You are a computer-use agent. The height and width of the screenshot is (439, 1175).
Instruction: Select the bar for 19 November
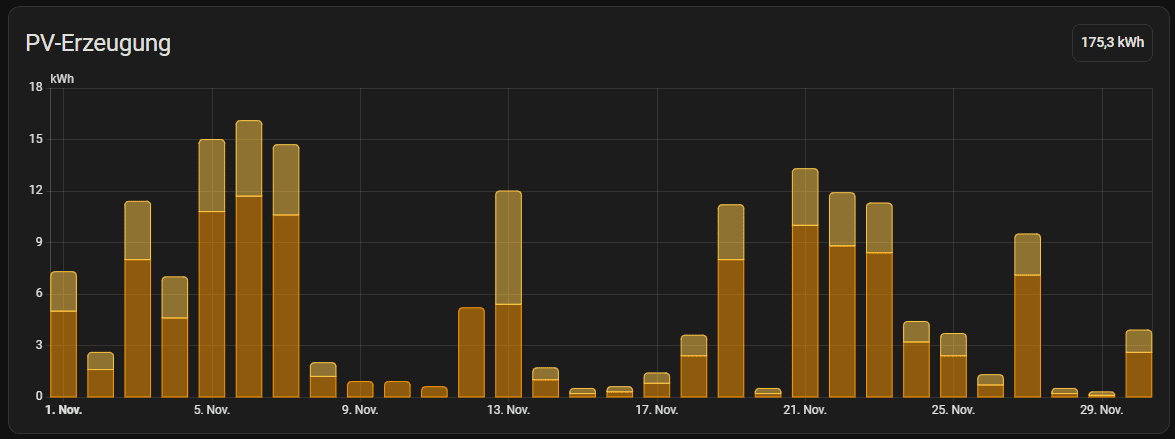click(x=731, y=300)
